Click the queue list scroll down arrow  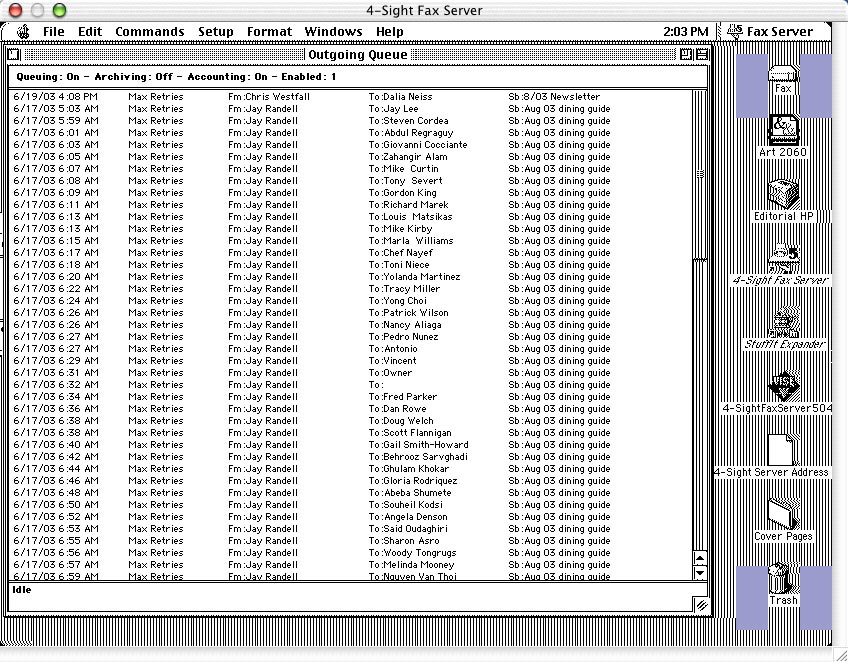pos(700,573)
